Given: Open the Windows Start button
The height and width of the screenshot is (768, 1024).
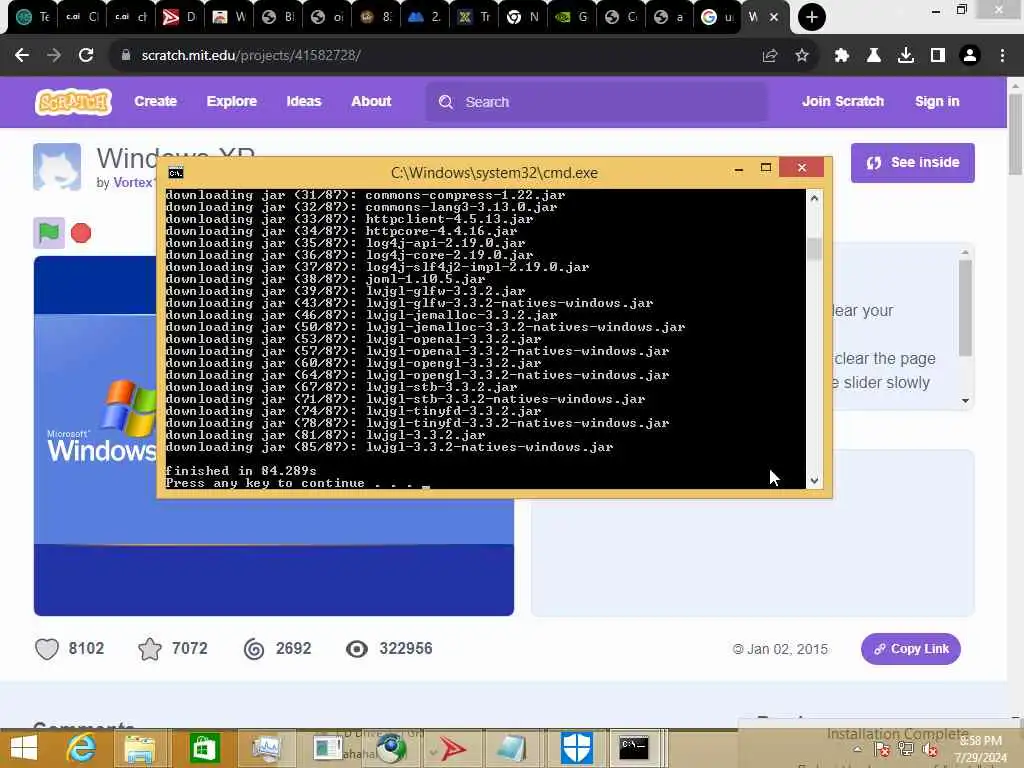Looking at the screenshot, I should [x=24, y=748].
